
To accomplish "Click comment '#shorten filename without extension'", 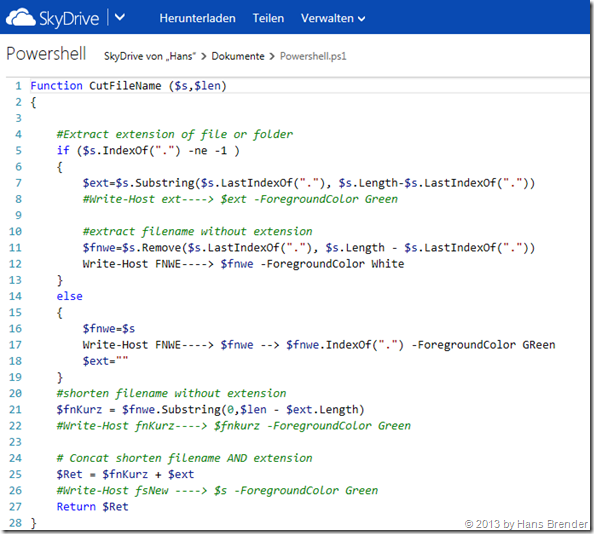I will click(171, 393).
